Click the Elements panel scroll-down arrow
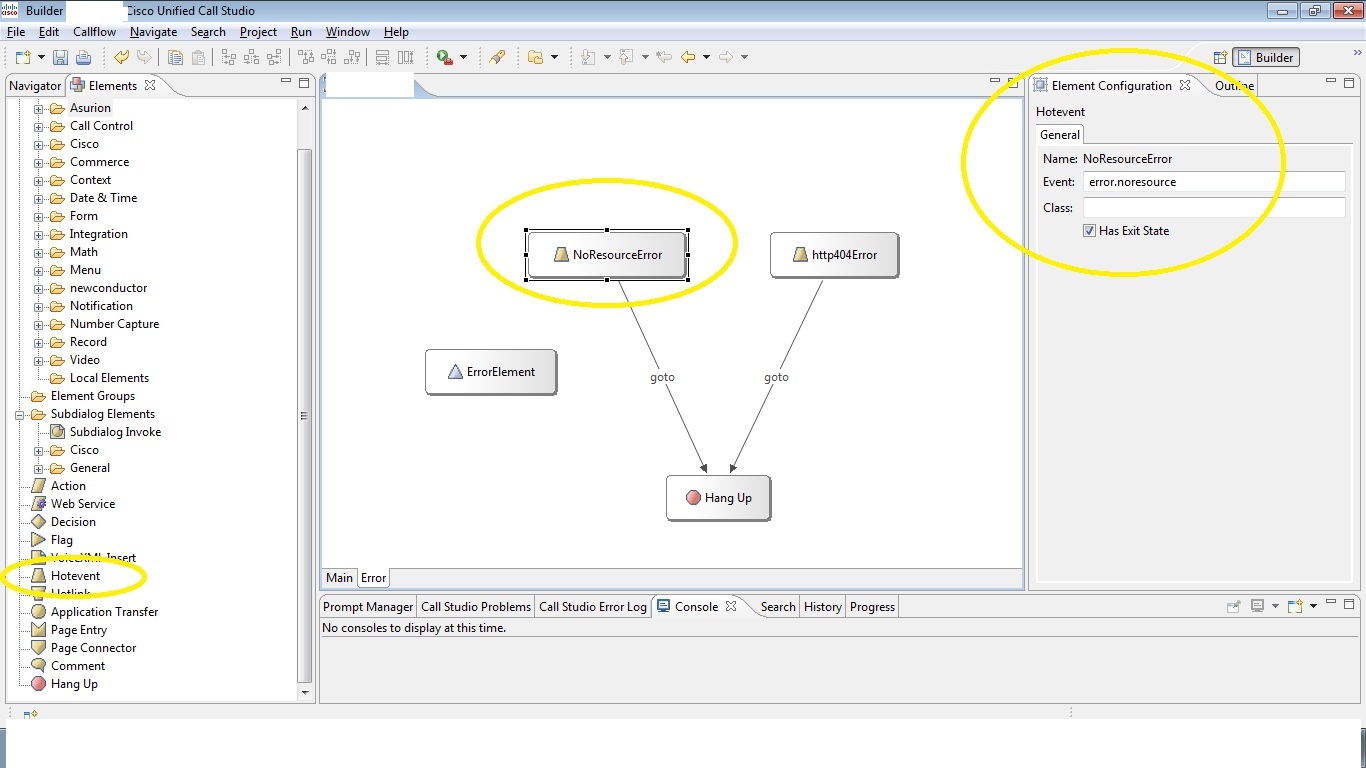Viewport: 1366px width, 768px height. pos(305,691)
